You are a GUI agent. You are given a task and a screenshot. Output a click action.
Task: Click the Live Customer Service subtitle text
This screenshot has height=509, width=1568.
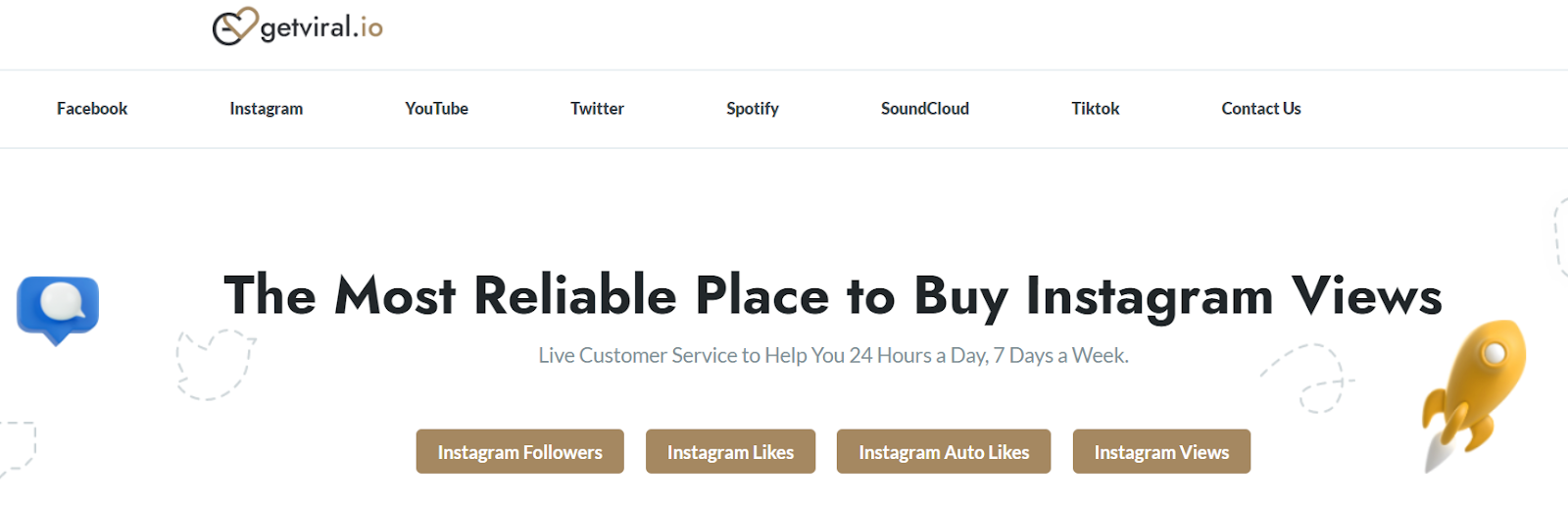point(834,356)
